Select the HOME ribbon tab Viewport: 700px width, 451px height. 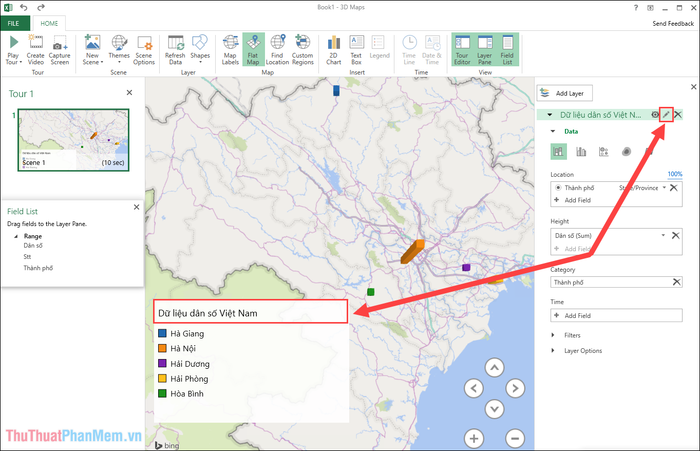[49, 23]
